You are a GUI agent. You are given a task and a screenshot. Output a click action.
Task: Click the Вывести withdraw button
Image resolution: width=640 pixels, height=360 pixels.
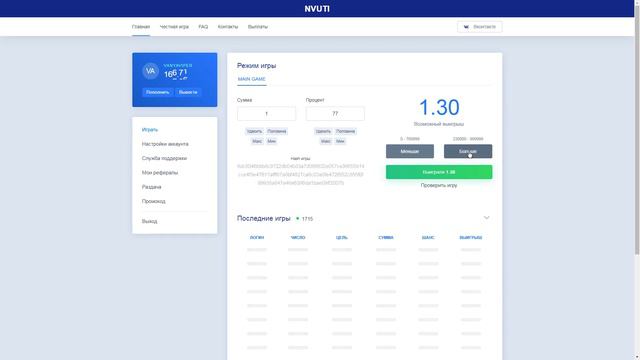pos(188,92)
